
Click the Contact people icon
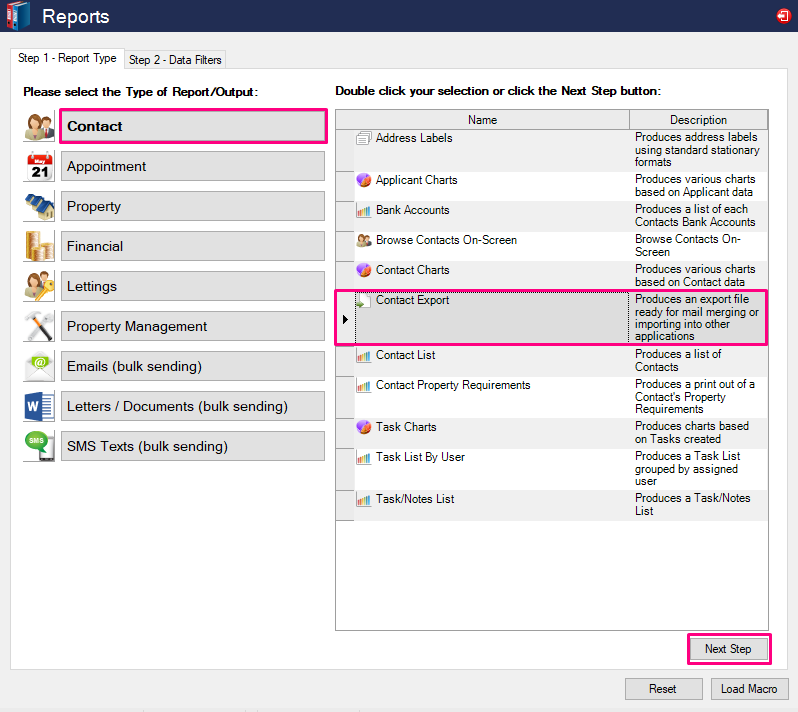click(x=40, y=127)
